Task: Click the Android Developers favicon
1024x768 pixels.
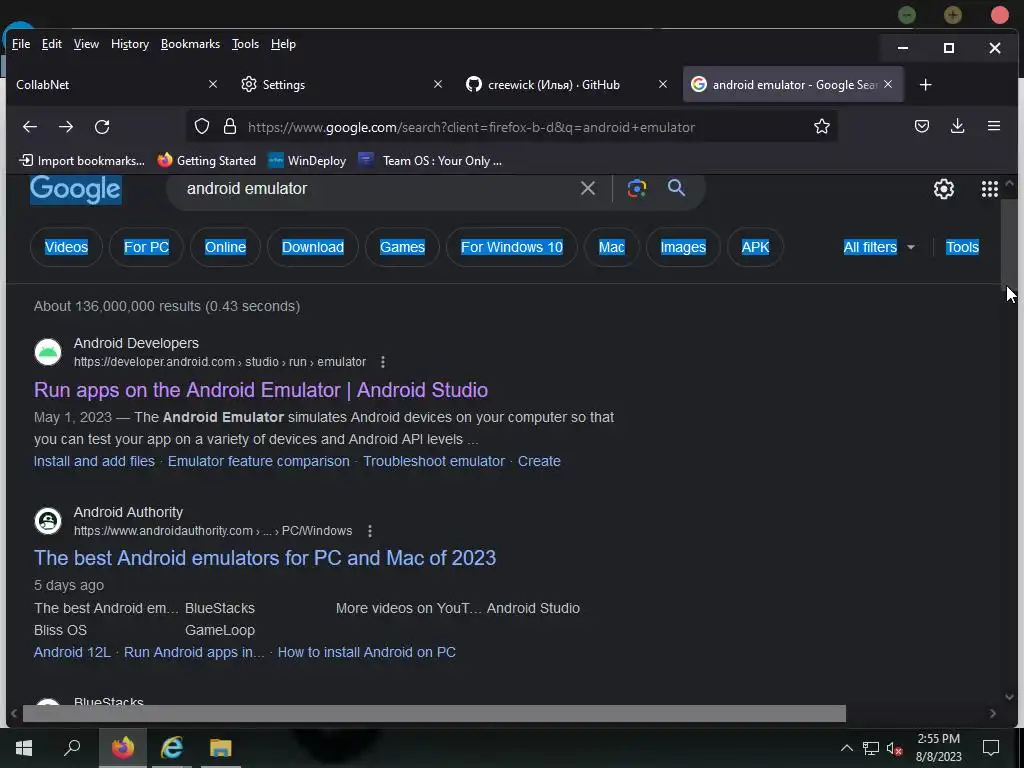Action: (x=48, y=352)
